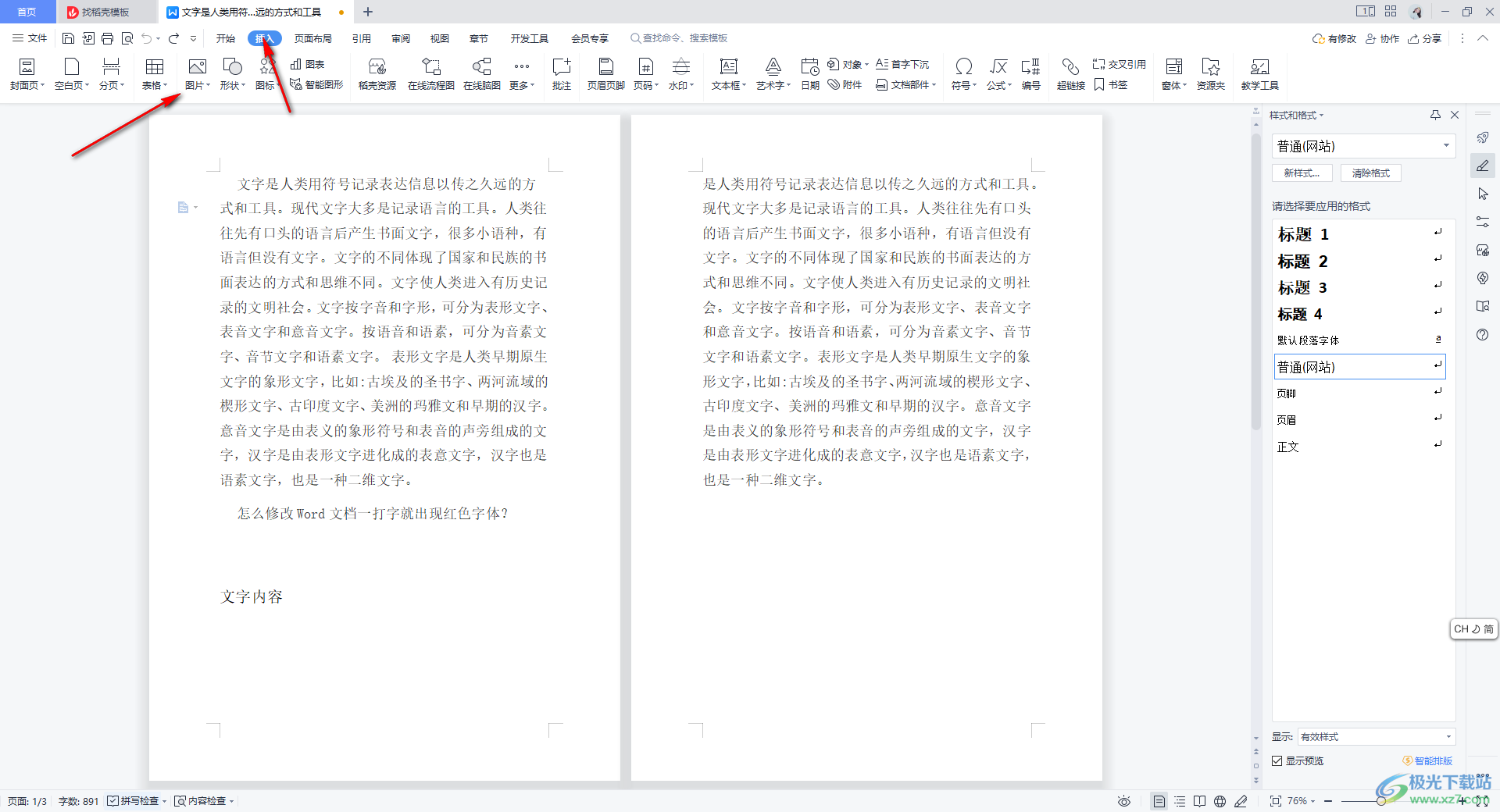Expand the document parts (文档部件) dropdown

pyautogui.click(x=934, y=84)
